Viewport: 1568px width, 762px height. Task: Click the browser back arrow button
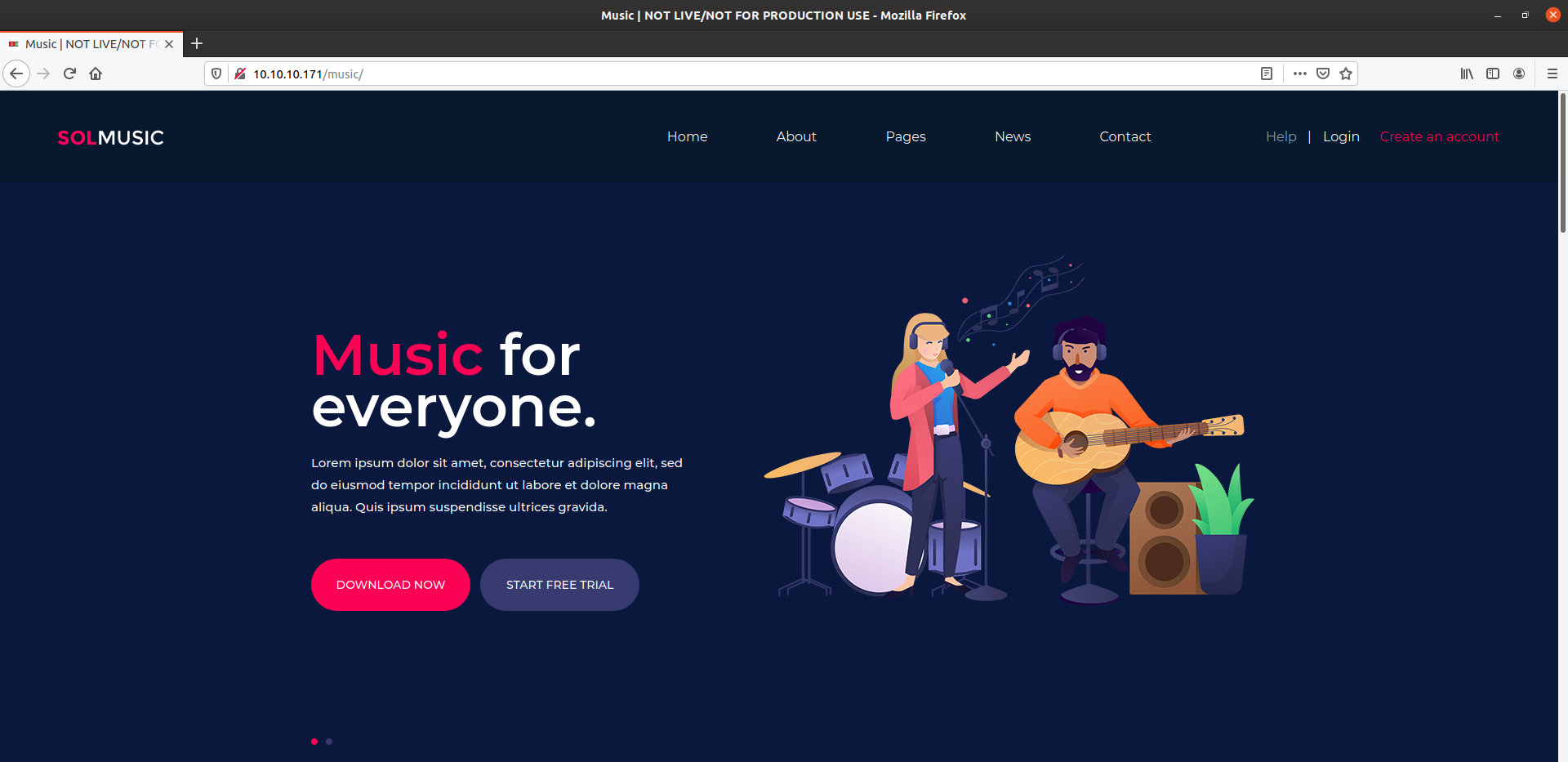tap(16, 74)
